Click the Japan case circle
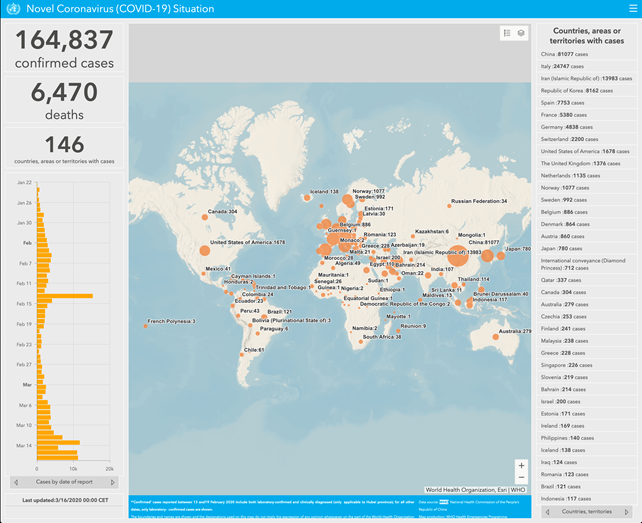 tap(501, 256)
